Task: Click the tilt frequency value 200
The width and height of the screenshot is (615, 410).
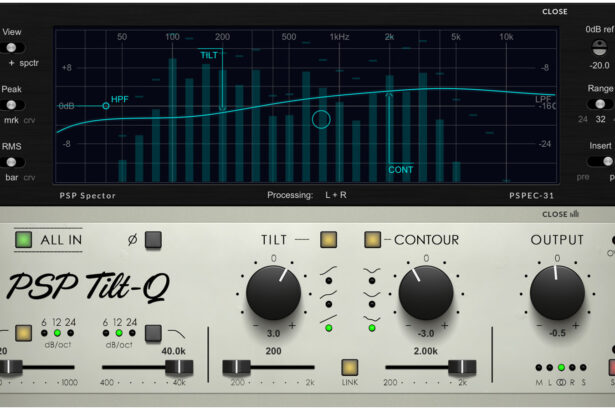Action: tap(273, 351)
